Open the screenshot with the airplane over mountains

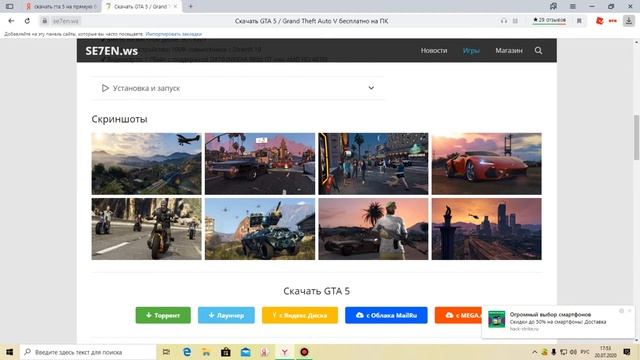pos(147,164)
